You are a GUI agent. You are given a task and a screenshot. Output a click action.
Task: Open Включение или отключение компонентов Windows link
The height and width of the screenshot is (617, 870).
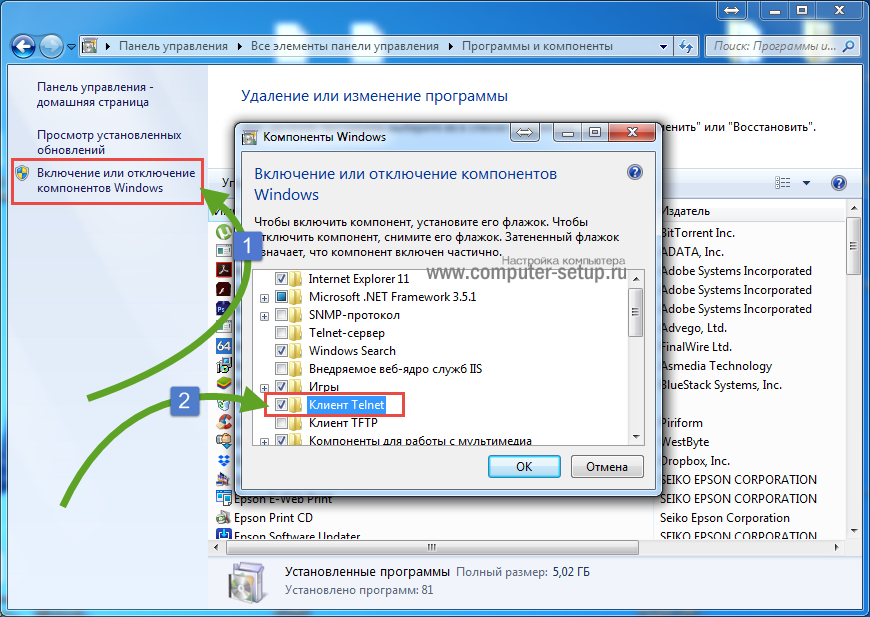tap(116, 180)
